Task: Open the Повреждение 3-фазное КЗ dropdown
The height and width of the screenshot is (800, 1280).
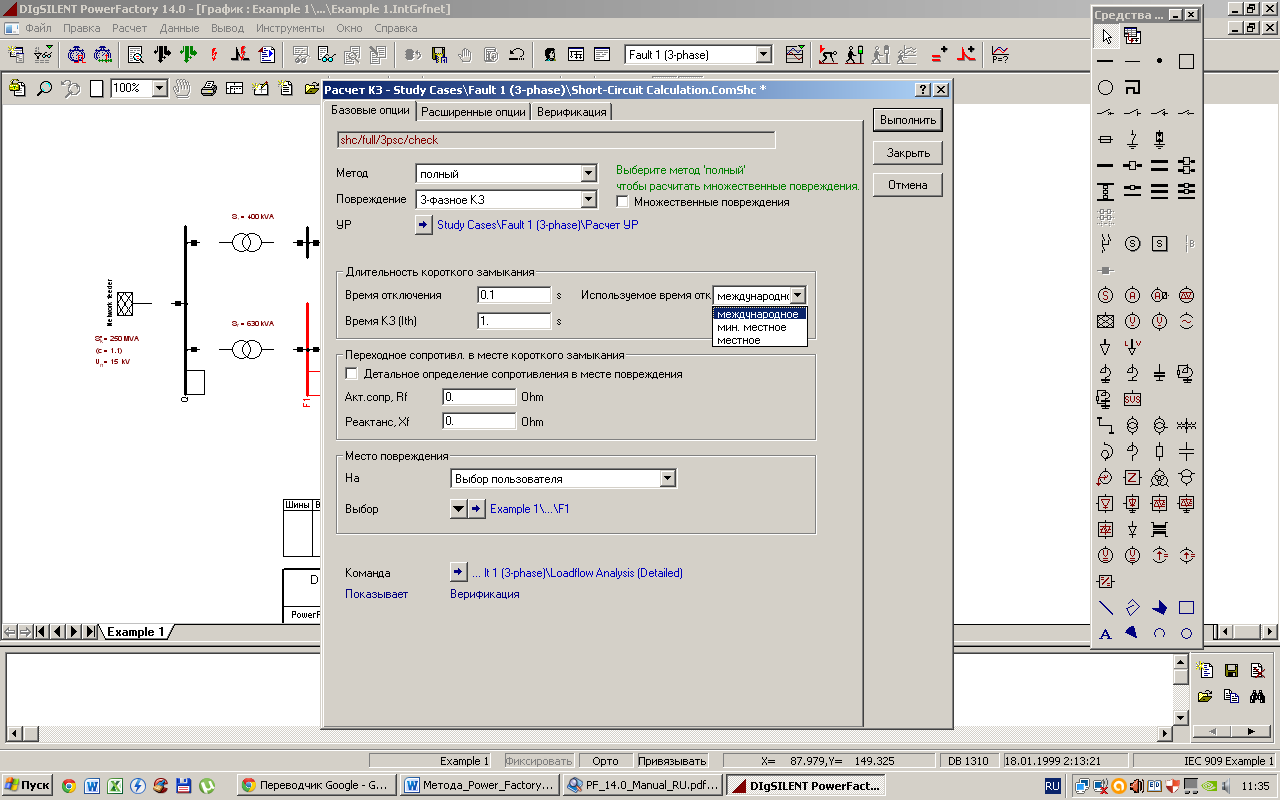Action: click(x=589, y=200)
